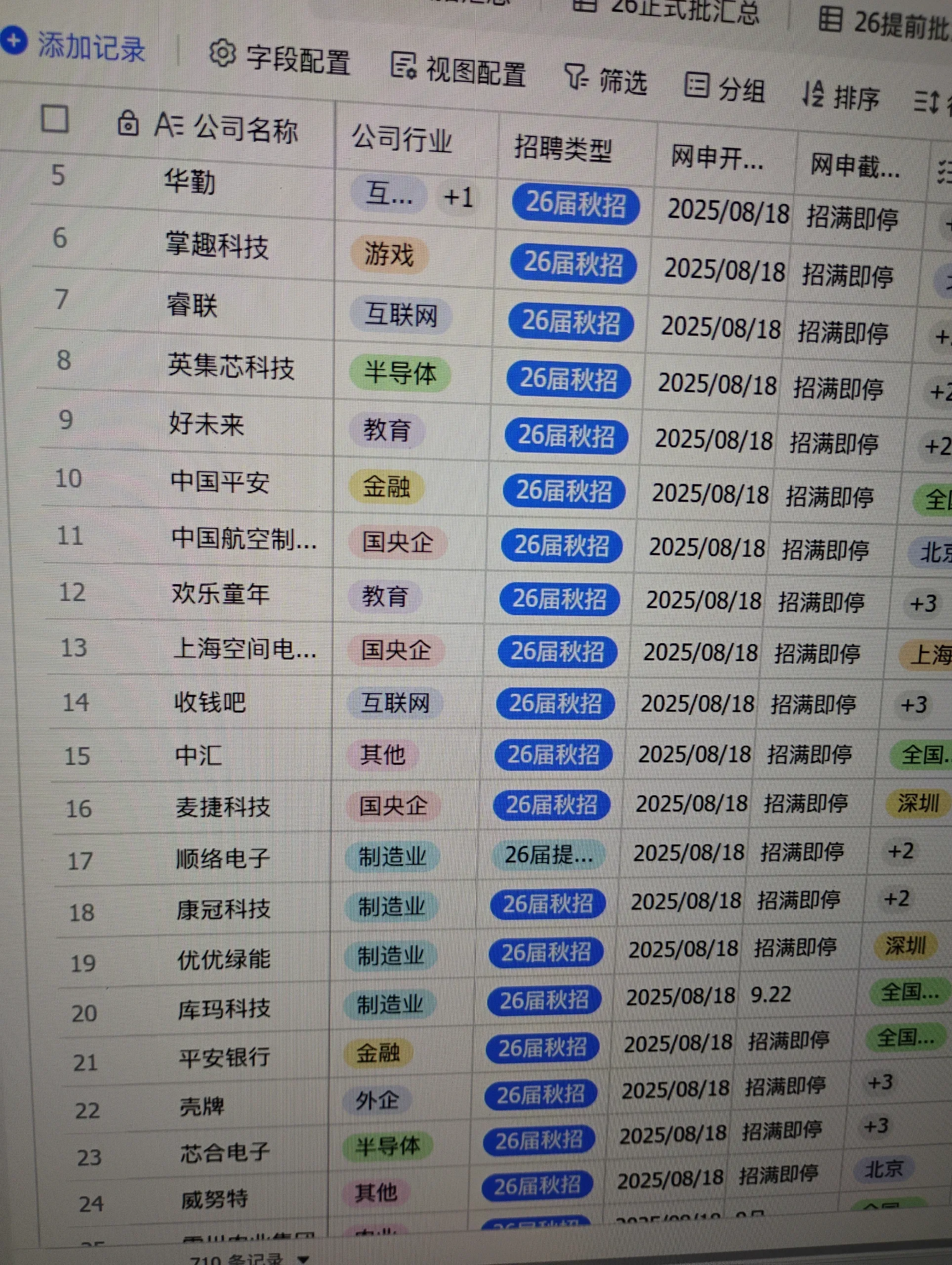
Task: Click company name 收钱吧
Action: click(x=210, y=702)
